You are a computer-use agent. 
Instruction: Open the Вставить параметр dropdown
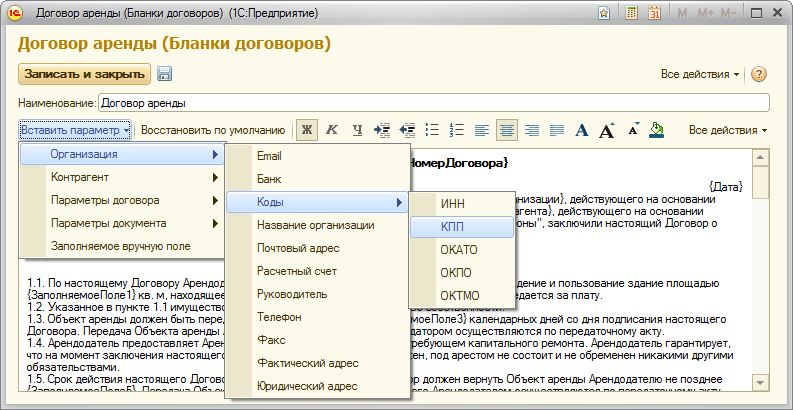tap(75, 130)
